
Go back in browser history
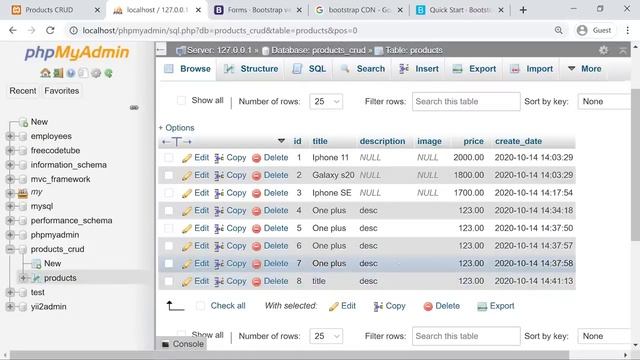13,30
